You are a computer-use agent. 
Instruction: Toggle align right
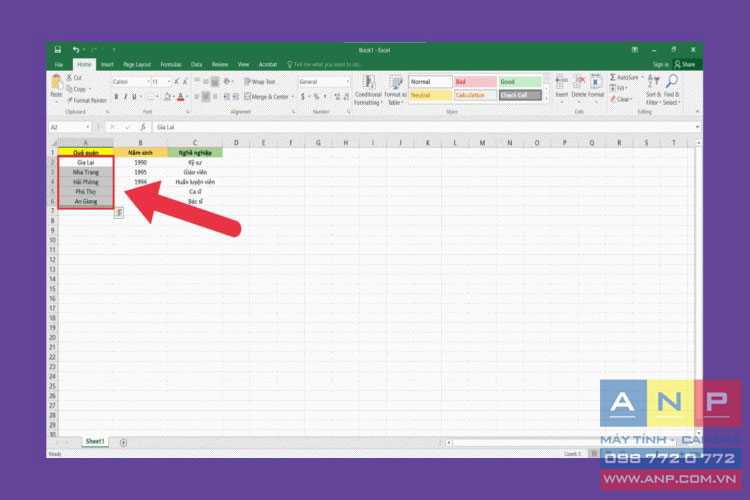[x=215, y=97]
